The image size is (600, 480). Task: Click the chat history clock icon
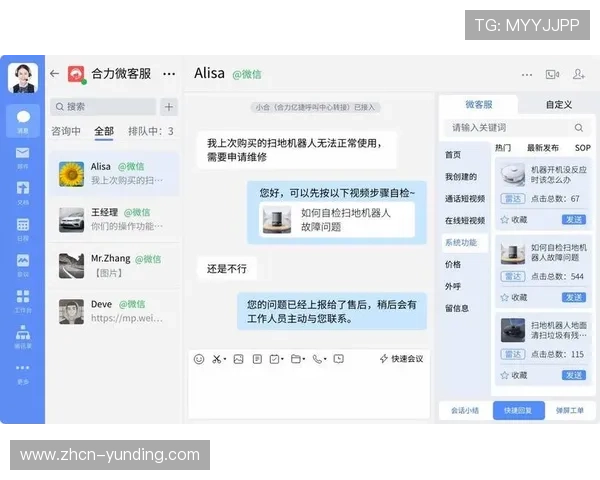coord(339,359)
